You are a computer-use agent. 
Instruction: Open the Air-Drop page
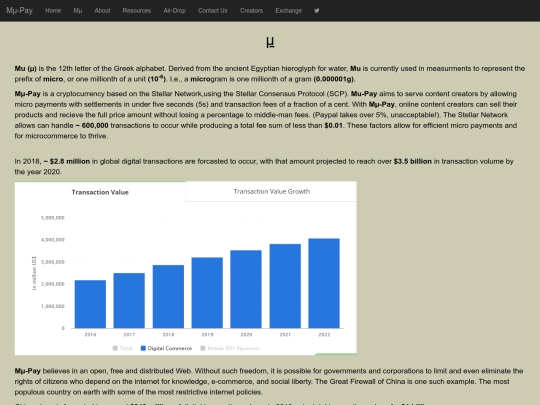point(175,11)
